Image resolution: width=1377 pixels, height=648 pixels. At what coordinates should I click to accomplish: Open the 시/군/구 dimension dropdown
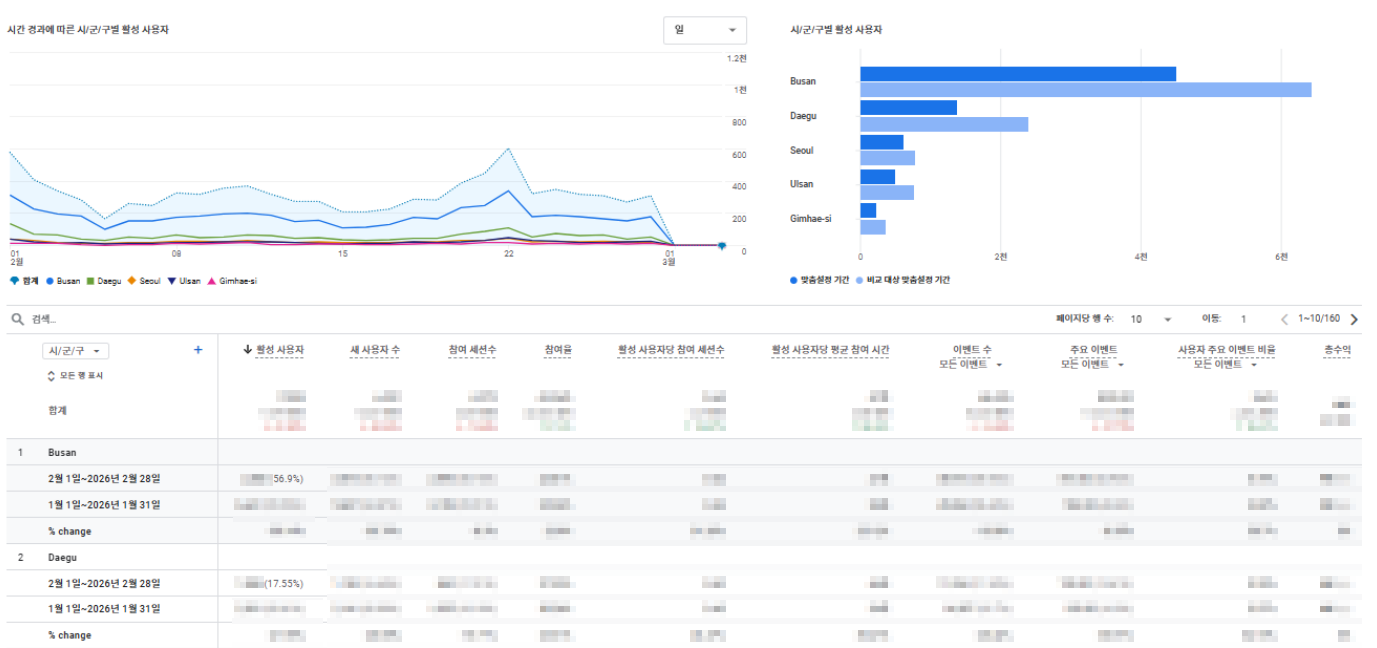point(76,351)
